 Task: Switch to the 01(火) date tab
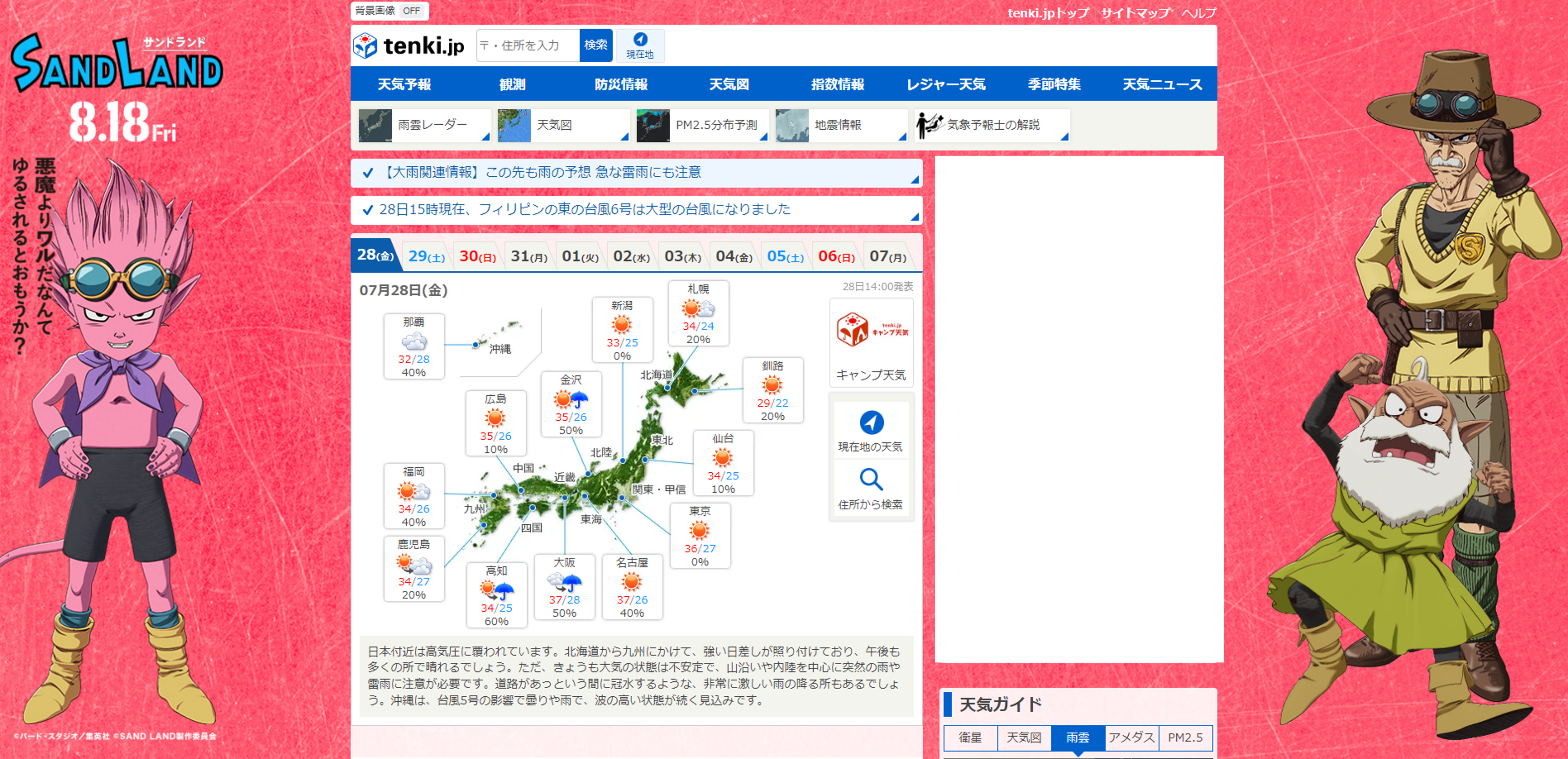click(580, 256)
